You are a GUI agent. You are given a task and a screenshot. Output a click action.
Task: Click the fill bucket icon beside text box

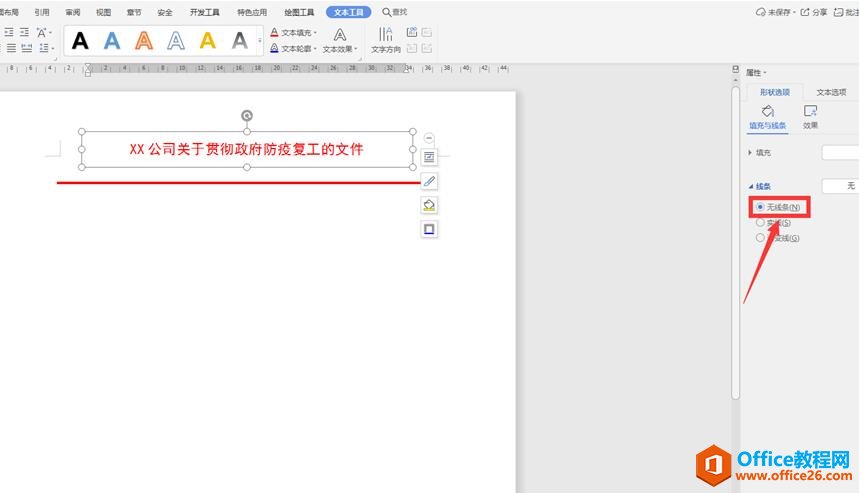[429, 205]
